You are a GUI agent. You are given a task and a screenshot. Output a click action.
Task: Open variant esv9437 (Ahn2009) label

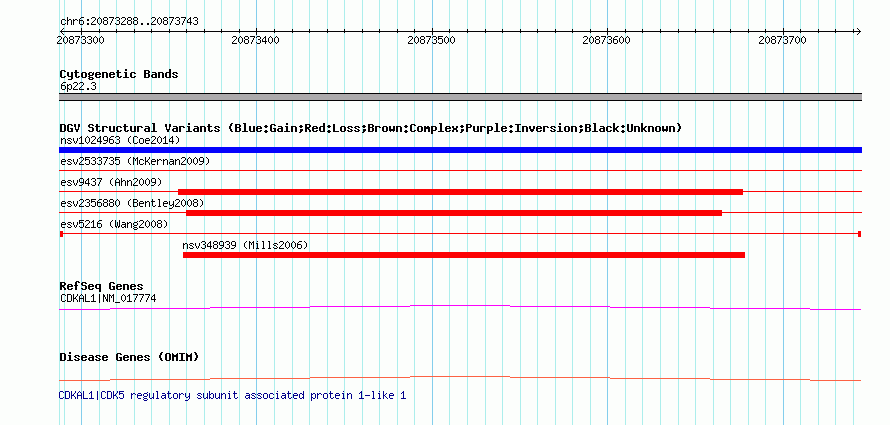(111, 182)
